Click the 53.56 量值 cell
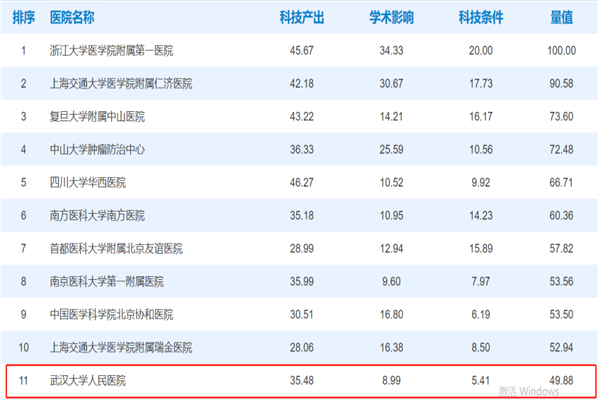Image resolution: width=600 pixels, height=400 pixels. [x=561, y=281]
